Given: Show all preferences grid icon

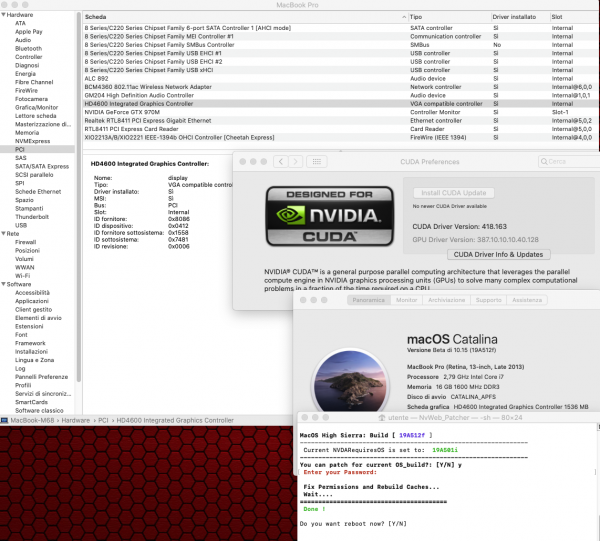Looking at the screenshot, I should click(316, 161).
